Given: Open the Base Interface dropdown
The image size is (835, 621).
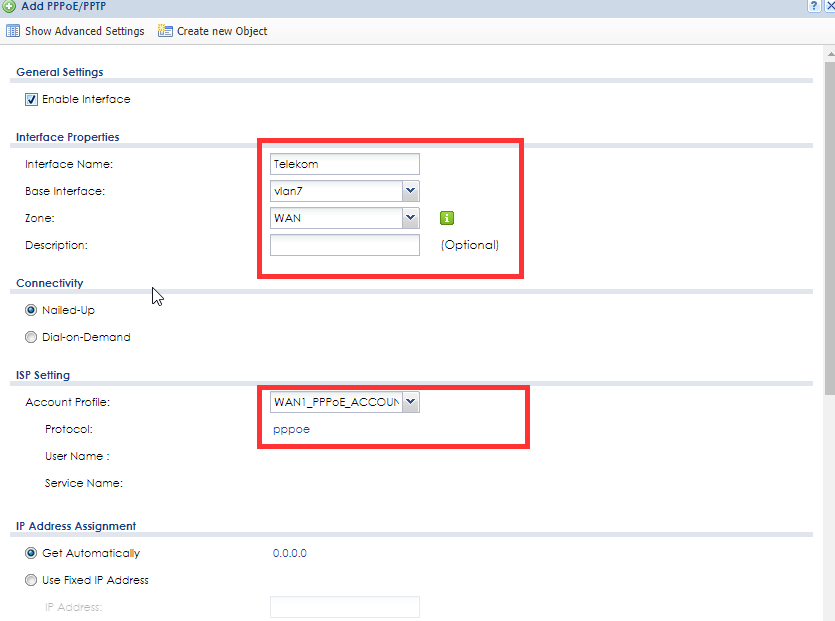Looking at the screenshot, I should pyautogui.click(x=410, y=191).
